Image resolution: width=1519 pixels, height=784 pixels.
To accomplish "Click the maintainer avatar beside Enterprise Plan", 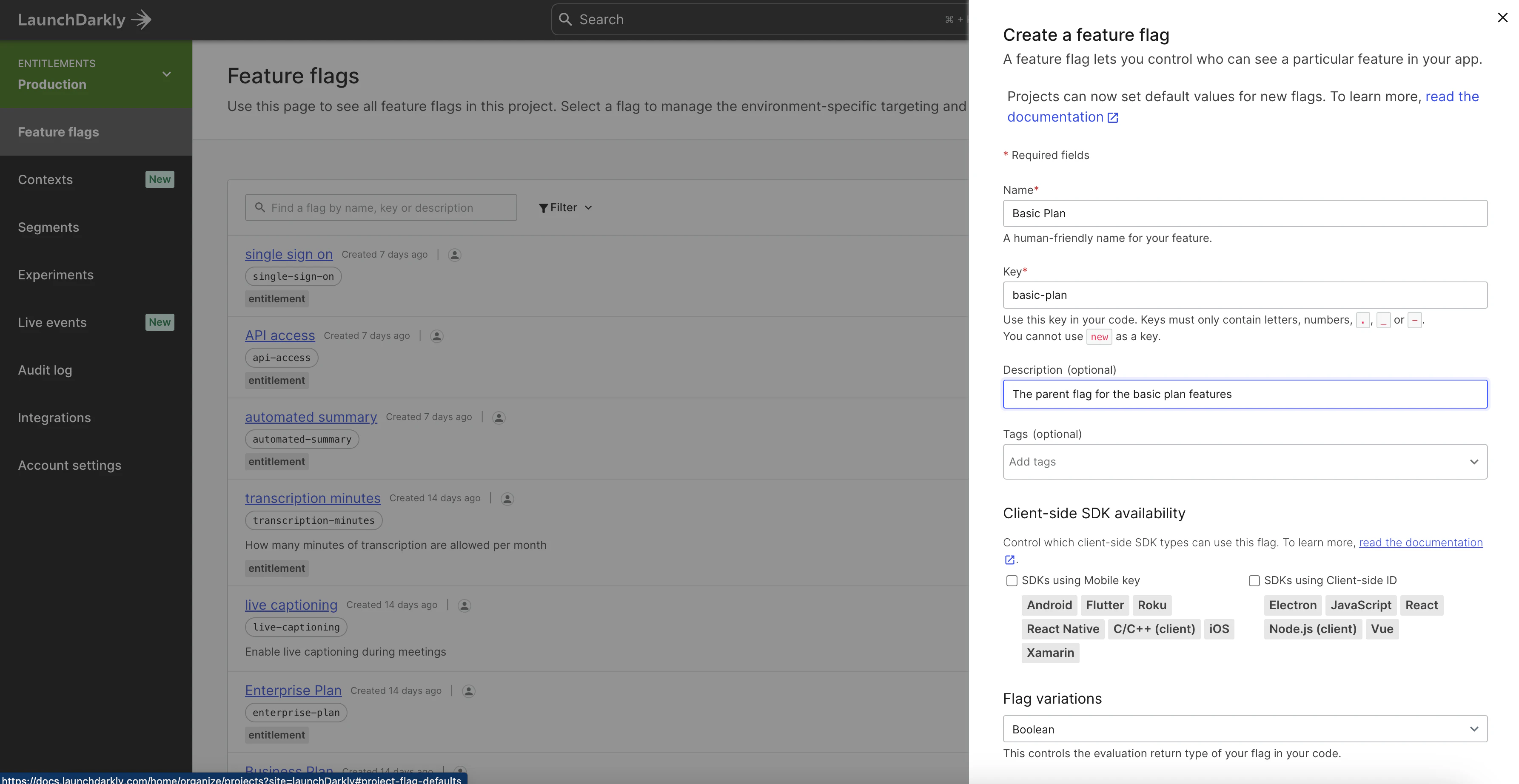I will (x=469, y=690).
